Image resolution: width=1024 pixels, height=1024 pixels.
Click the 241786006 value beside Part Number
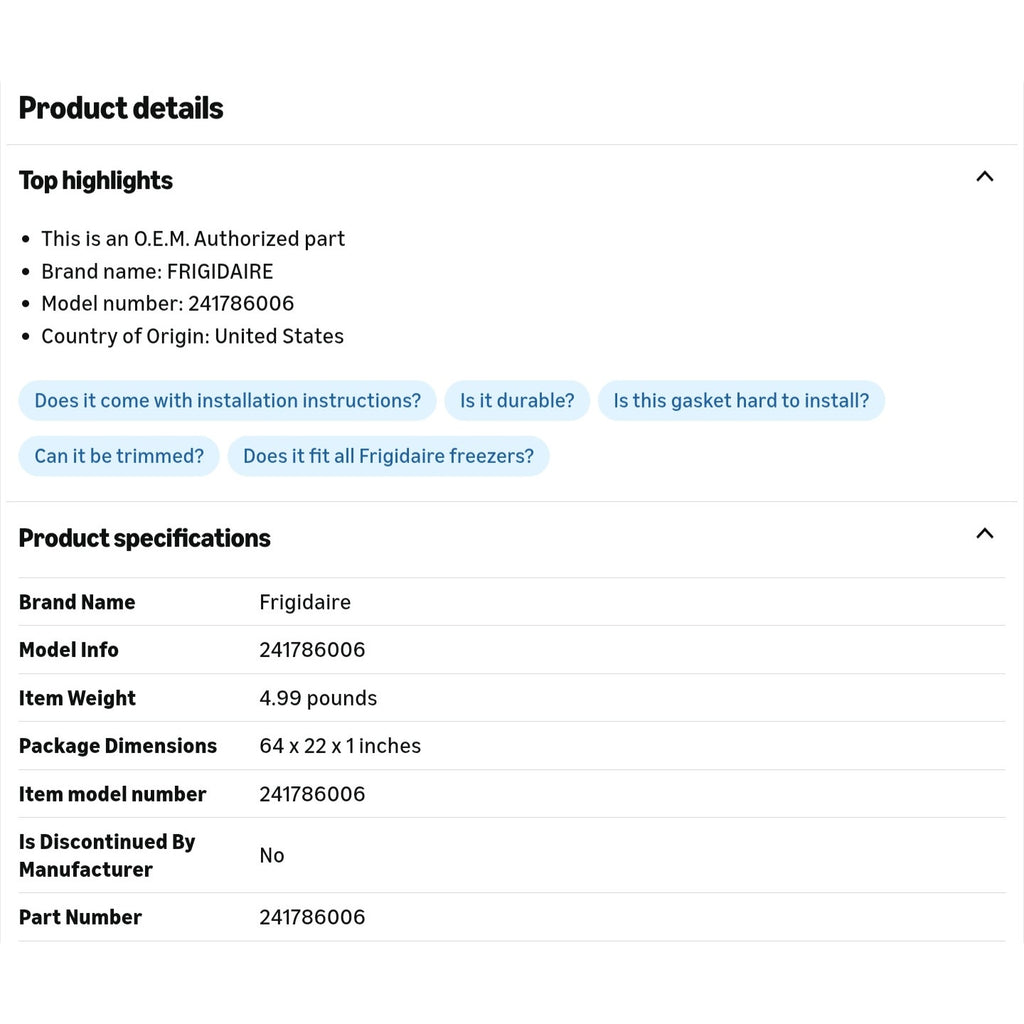tap(312, 918)
